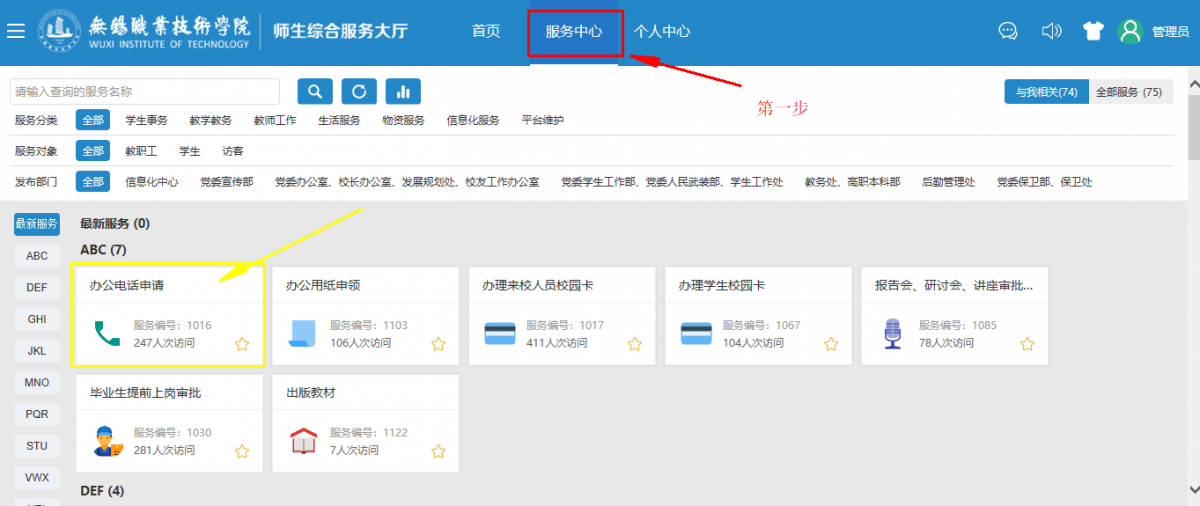Go to the 首页 tab
This screenshot has height=506, width=1200.
point(486,31)
